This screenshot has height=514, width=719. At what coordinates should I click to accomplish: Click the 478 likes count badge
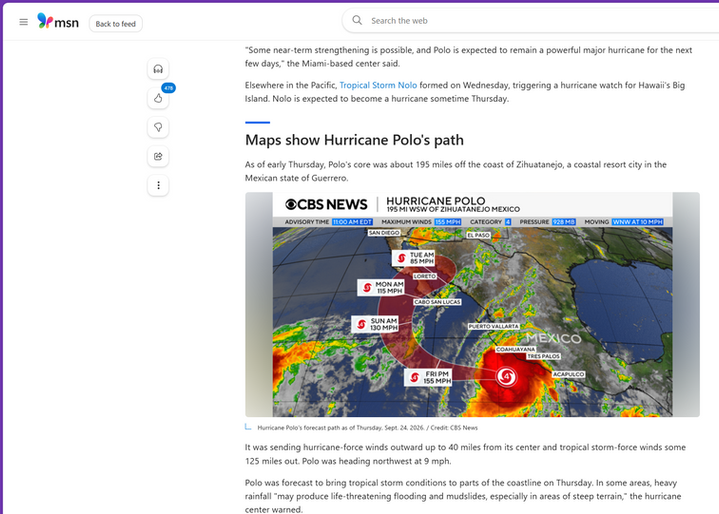pos(168,88)
